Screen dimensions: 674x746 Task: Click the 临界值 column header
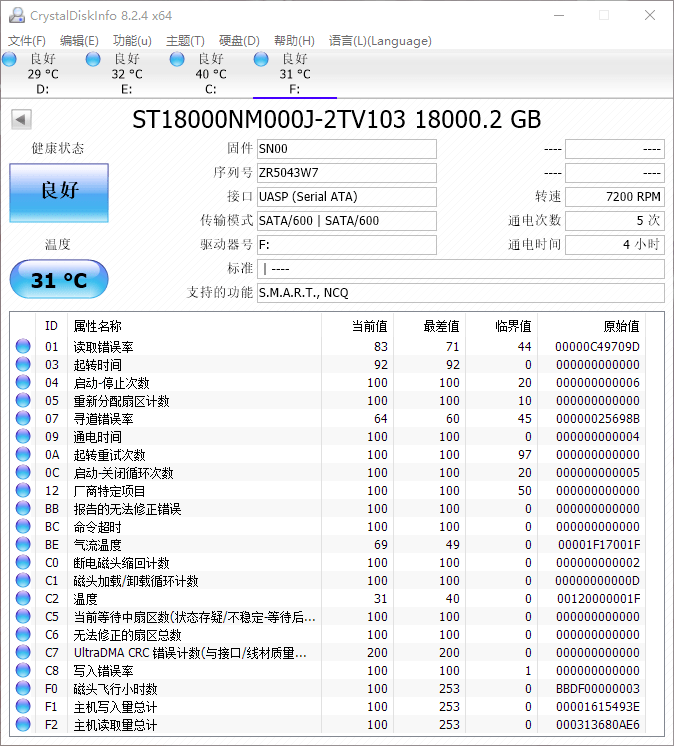coord(501,326)
